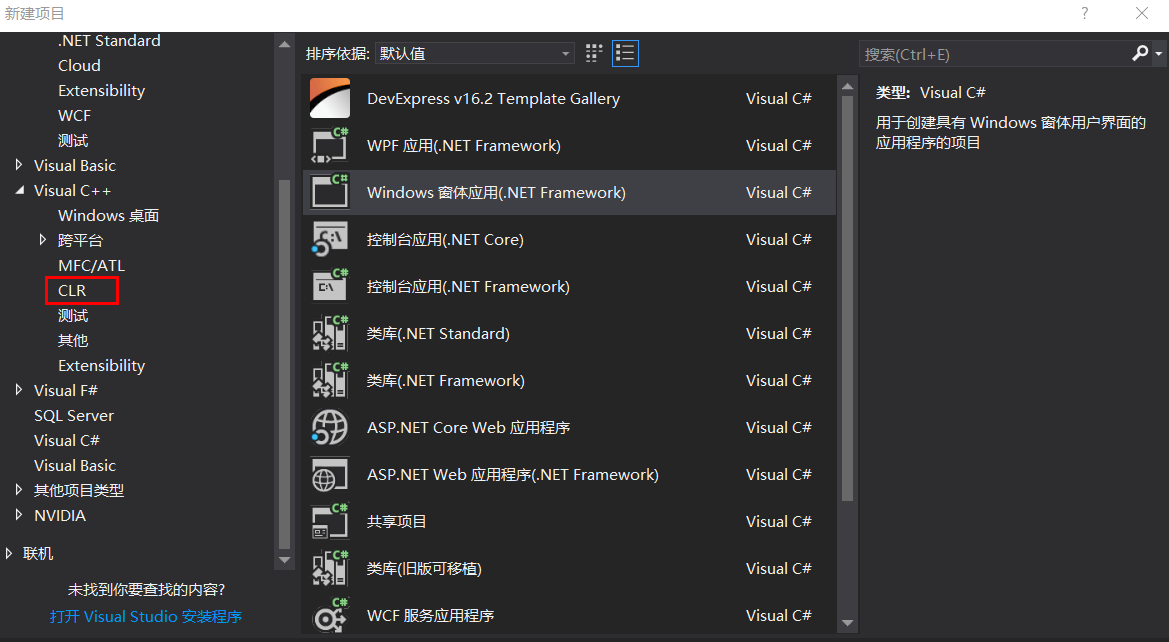1169x642 pixels.
Task: Close the 新建项目 dialog
Action: click(x=1141, y=13)
